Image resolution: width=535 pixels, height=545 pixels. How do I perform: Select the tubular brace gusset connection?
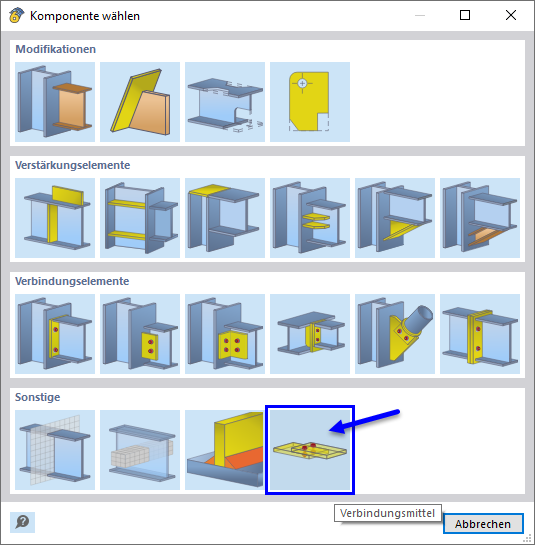pos(395,334)
